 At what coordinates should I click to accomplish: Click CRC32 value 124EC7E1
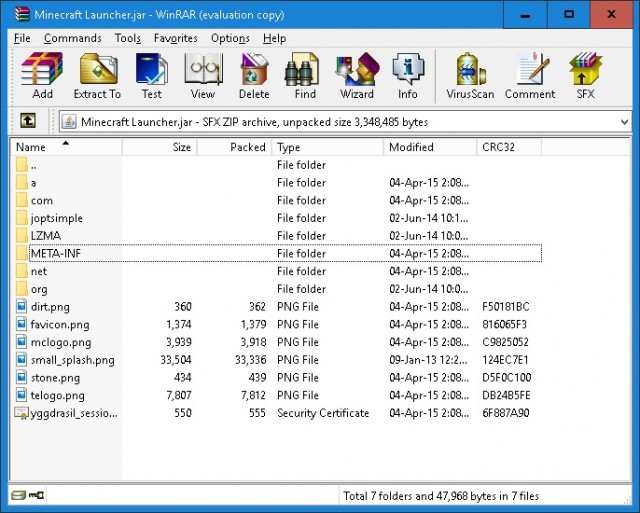point(505,360)
